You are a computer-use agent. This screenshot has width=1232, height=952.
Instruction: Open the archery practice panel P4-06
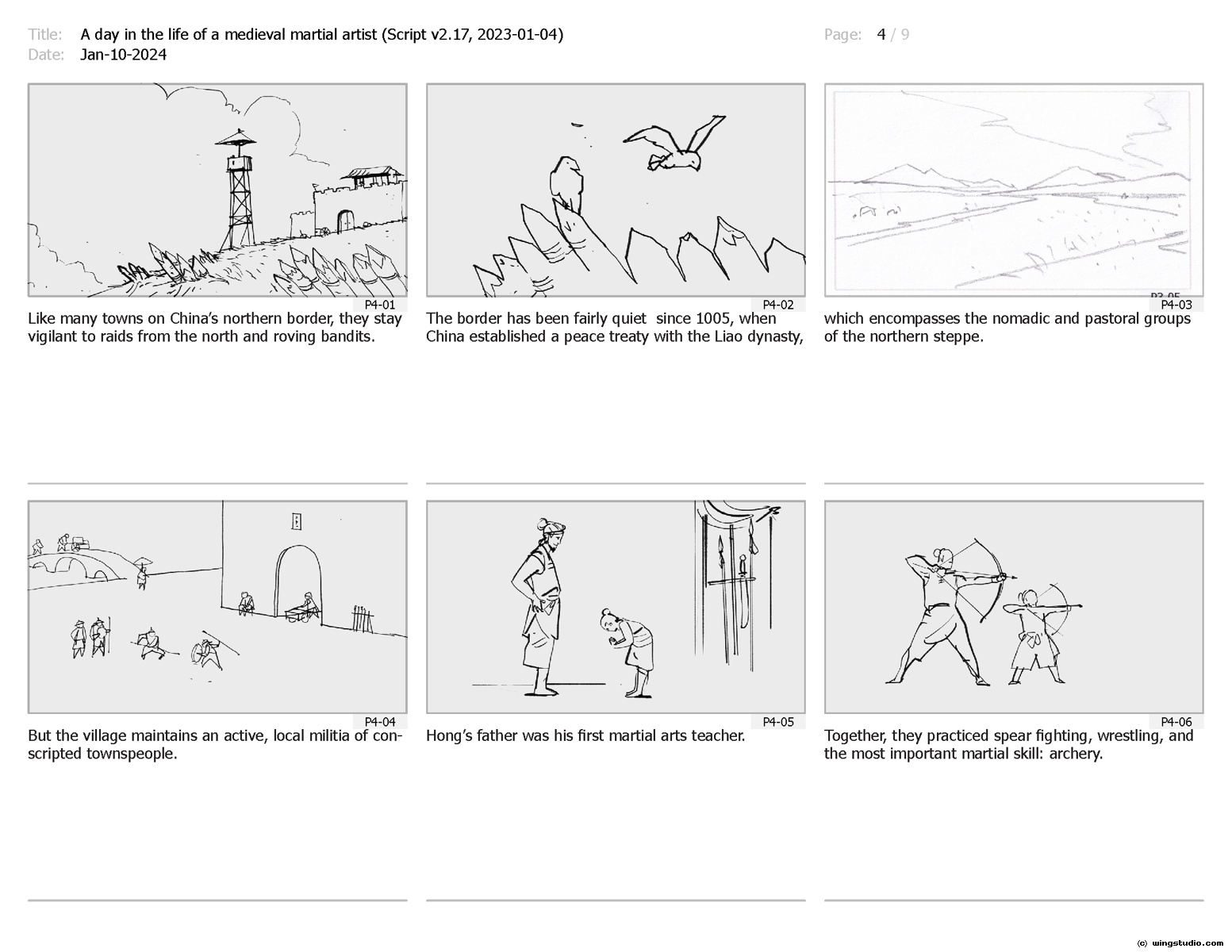pos(1014,607)
